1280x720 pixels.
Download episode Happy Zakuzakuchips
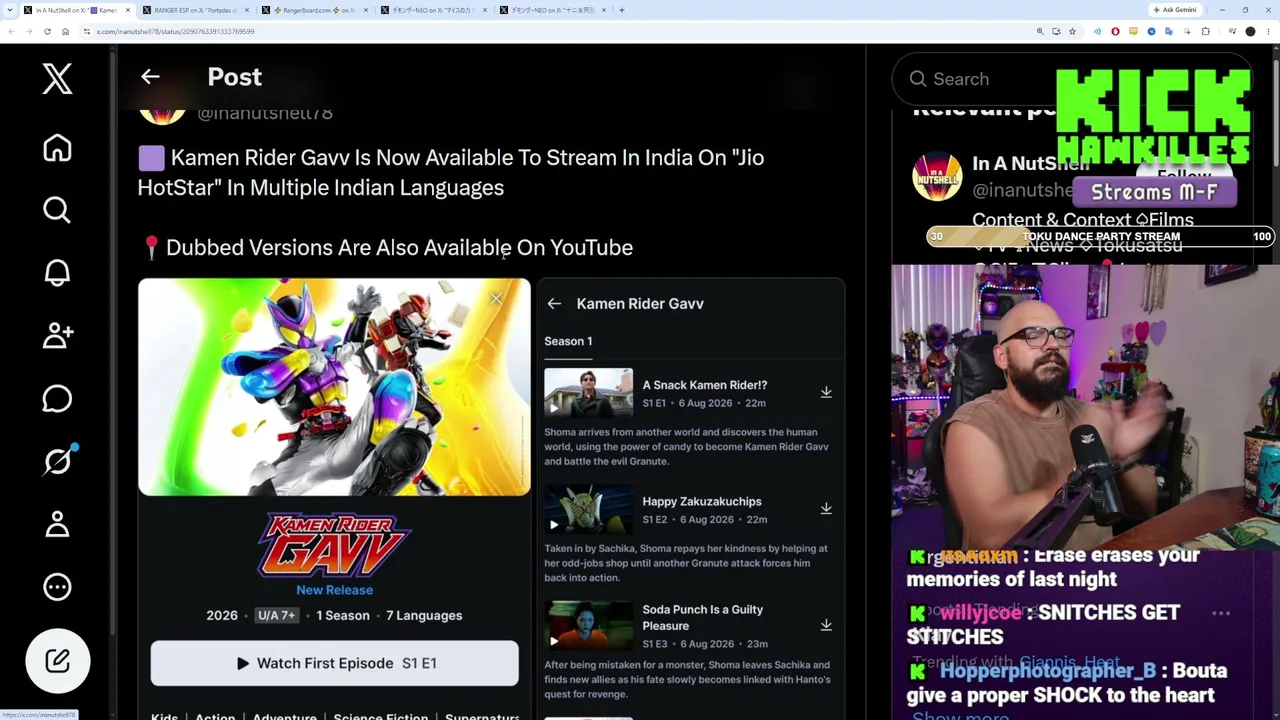[826, 509]
